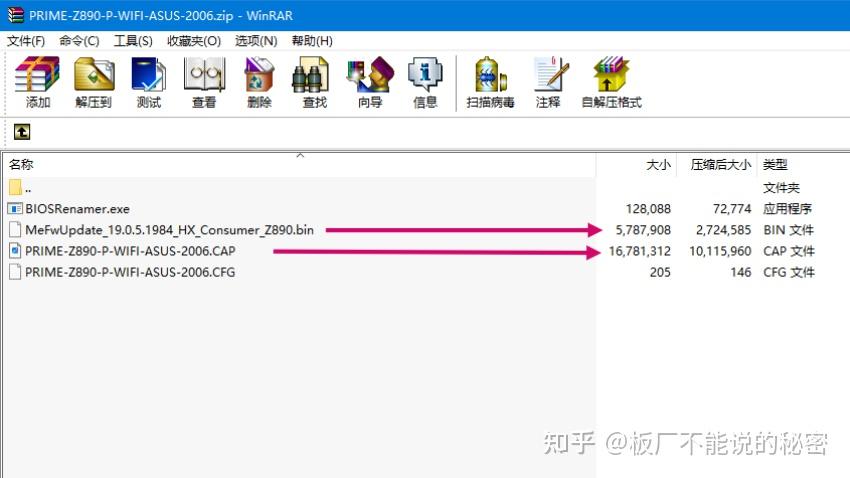Viewport: 850px width, 478px height.
Task: Click the PRIME-Z890 .CAP file icon
Action: pyautogui.click(x=15, y=251)
